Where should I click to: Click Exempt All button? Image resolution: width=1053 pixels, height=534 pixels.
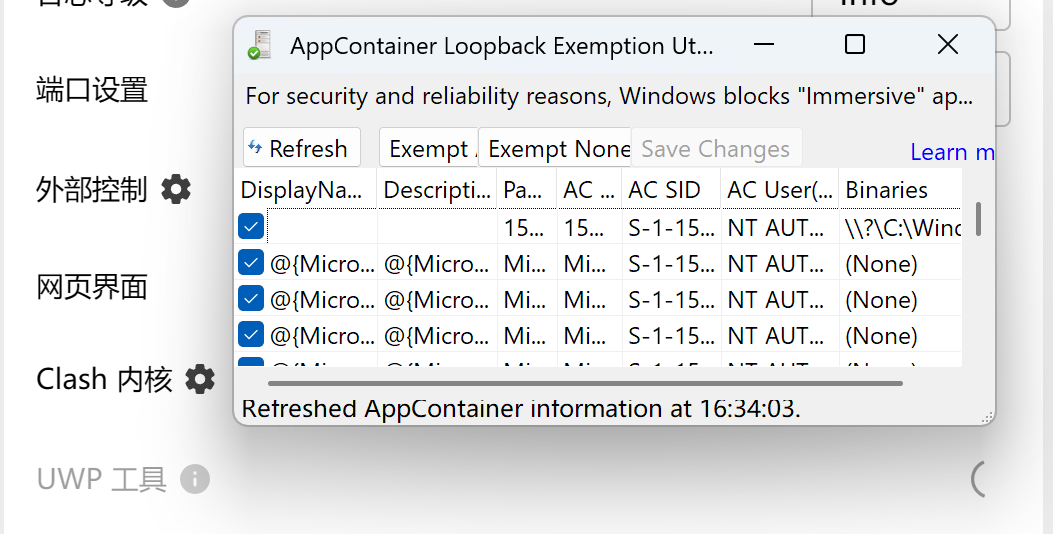click(428, 148)
